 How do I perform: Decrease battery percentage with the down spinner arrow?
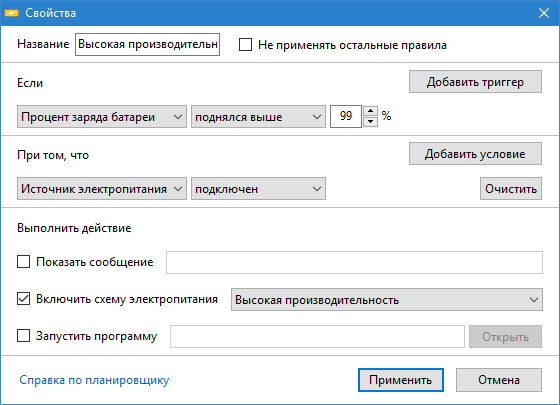click(371, 122)
